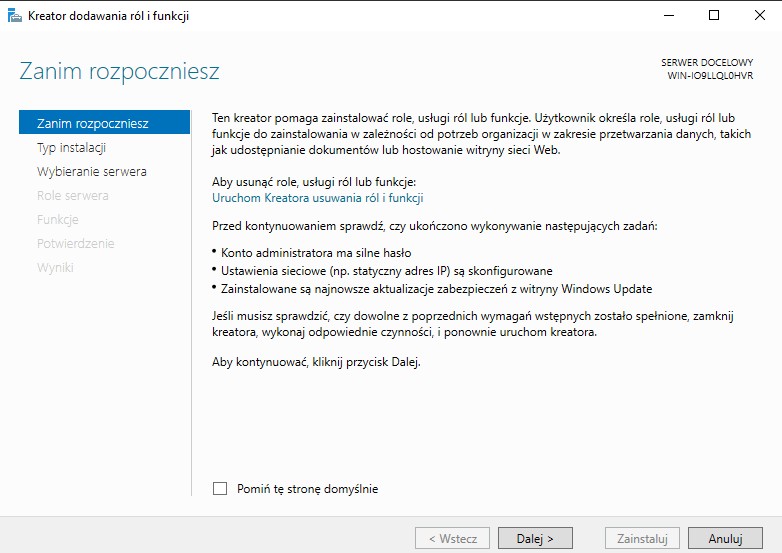Select 'Role serwera' in the step list
Image resolution: width=782 pixels, height=553 pixels.
tap(72, 195)
